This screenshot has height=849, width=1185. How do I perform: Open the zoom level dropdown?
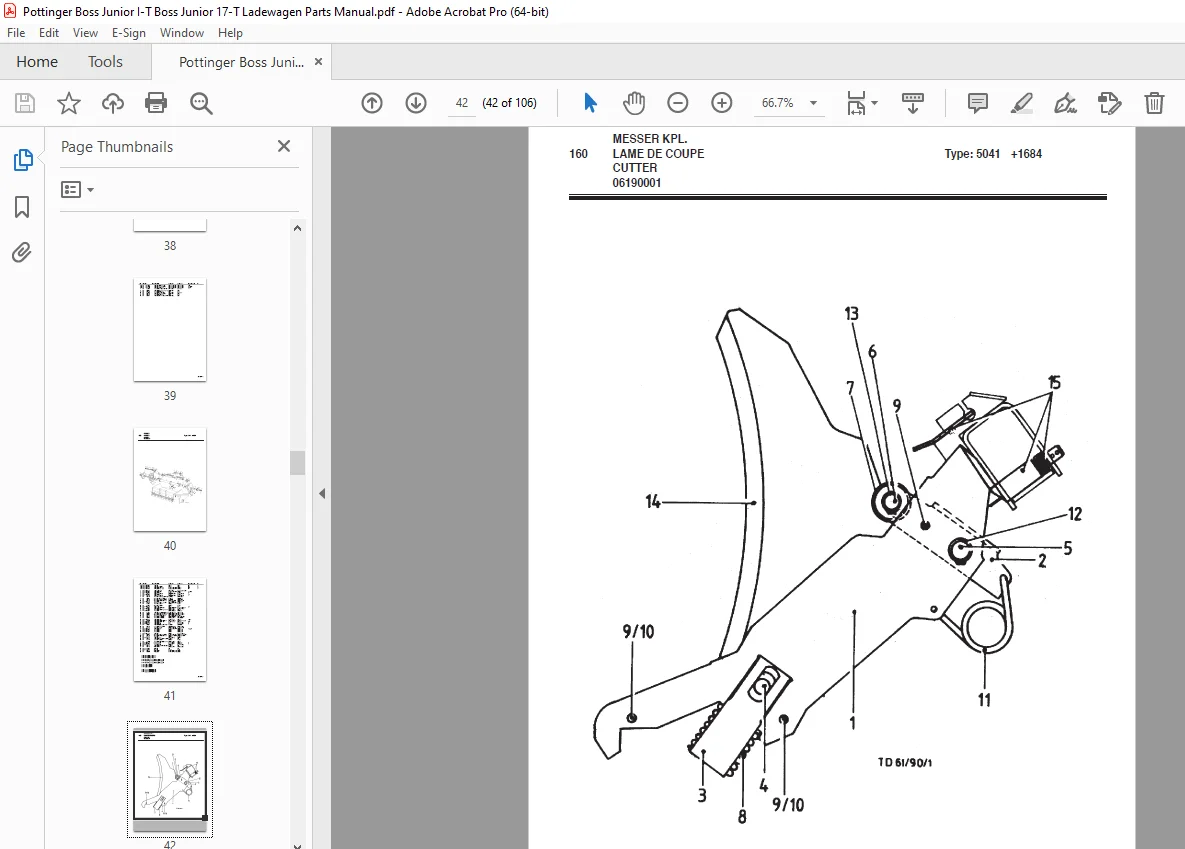(x=813, y=103)
